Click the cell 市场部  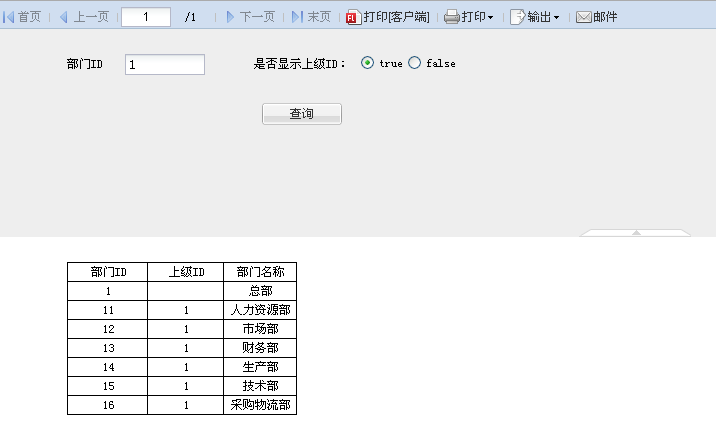(260, 329)
